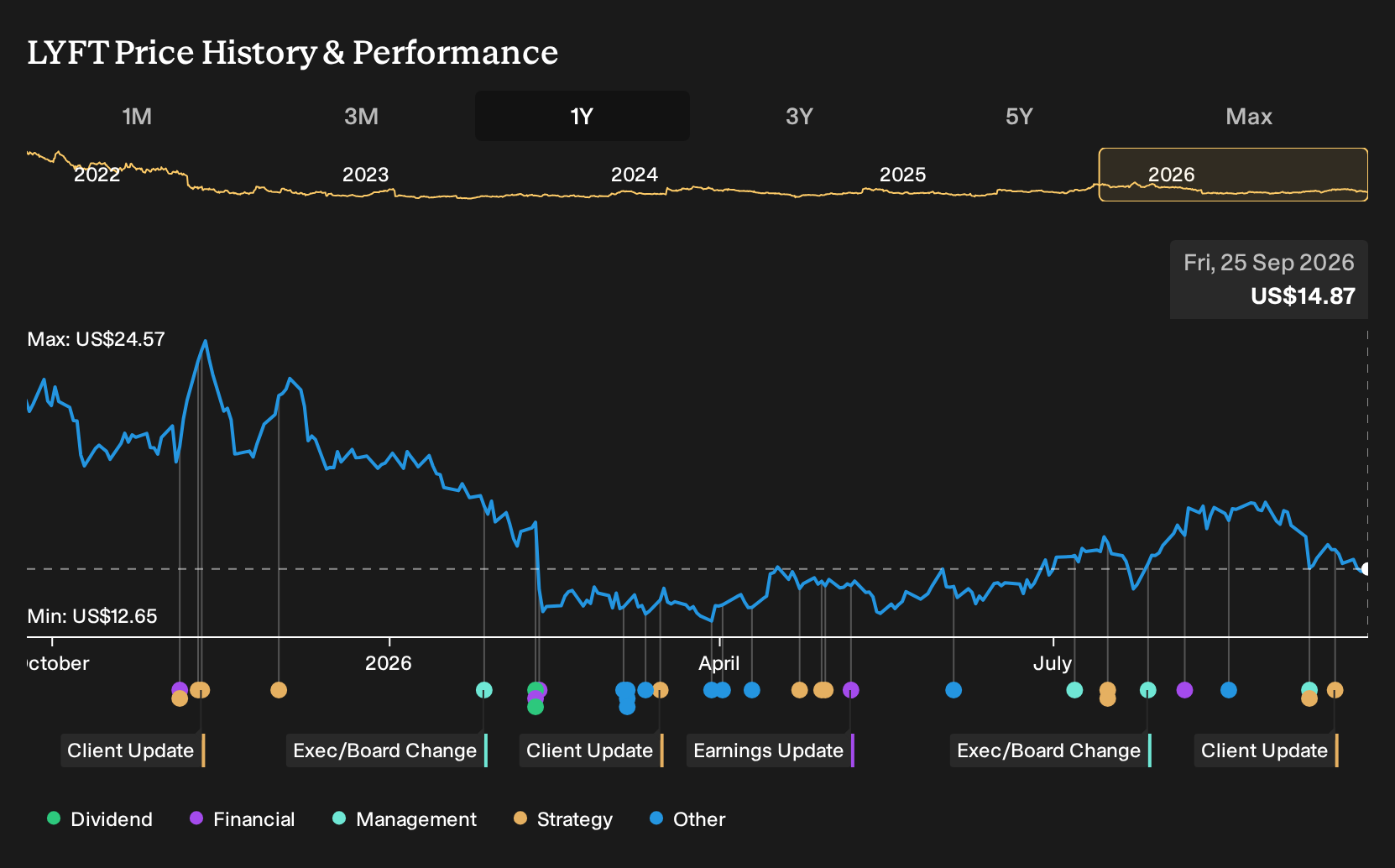Viewport: 1395px width, 868px height.
Task: Click the highlighted 2026 range in the overview strip
Action: tap(1233, 175)
